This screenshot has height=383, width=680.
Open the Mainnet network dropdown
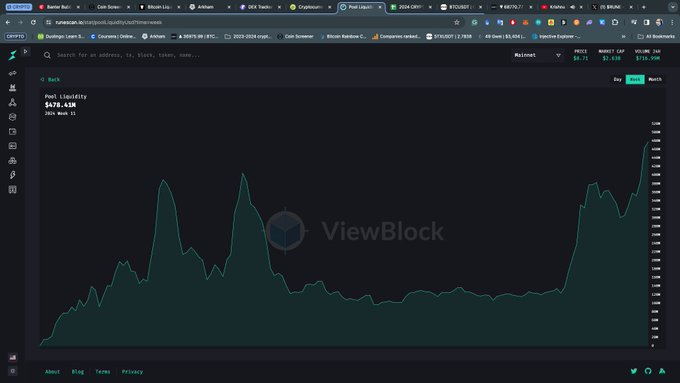[x=537, y=55]
